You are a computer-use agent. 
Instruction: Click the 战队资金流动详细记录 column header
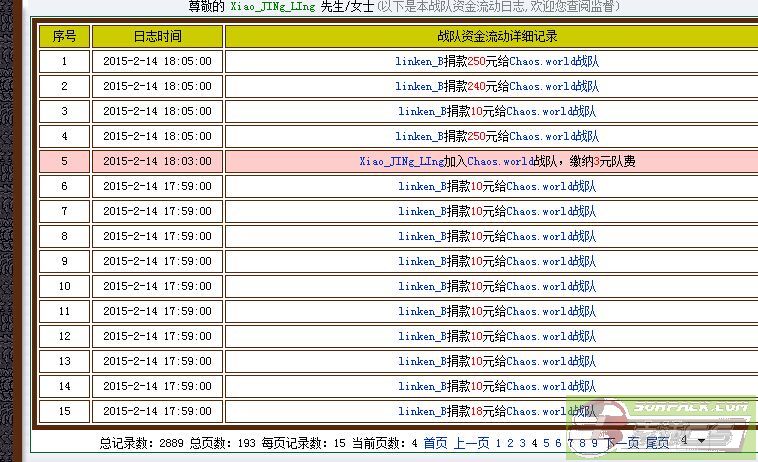[497, 36]
